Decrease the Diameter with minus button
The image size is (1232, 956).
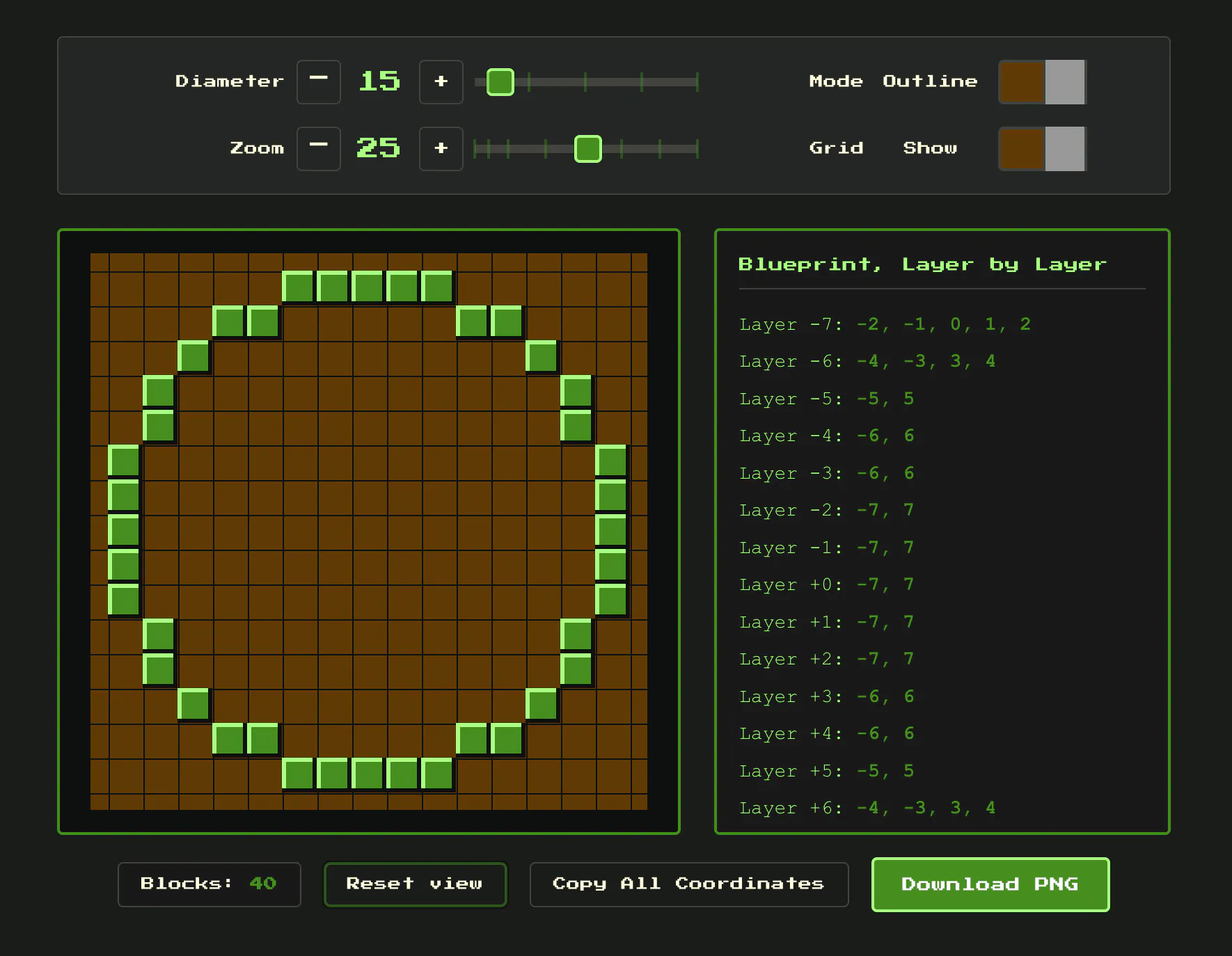319,82
